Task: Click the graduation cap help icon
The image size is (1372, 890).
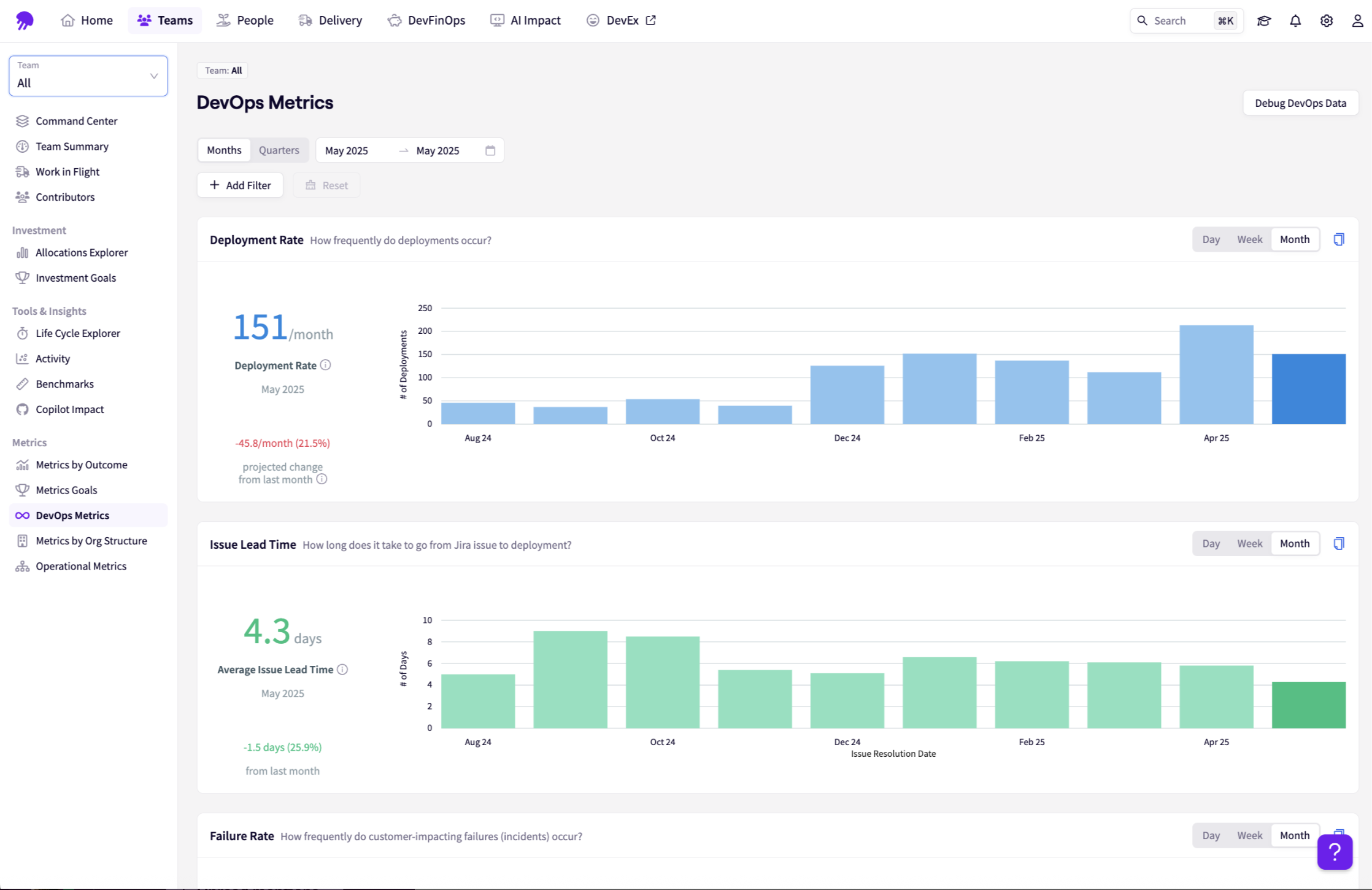Action: 1264,20
